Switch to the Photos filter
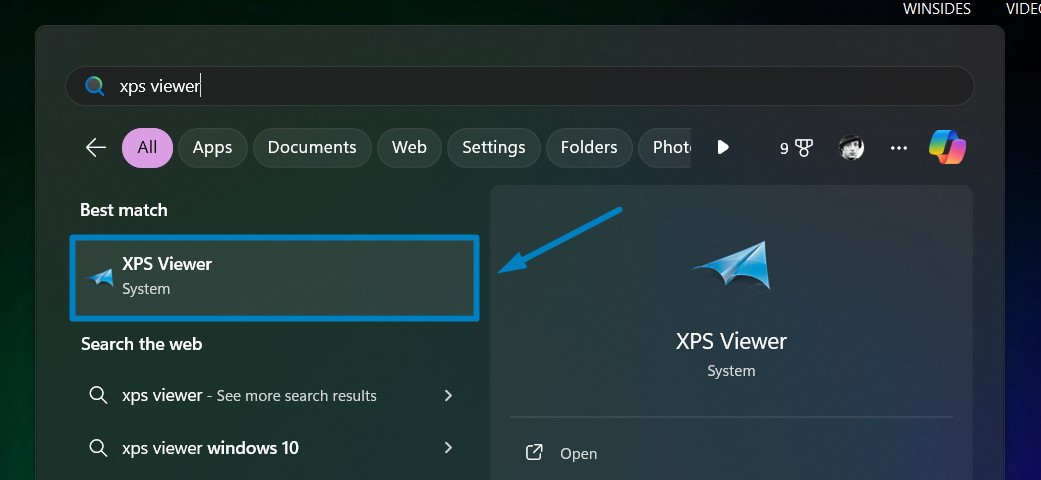The image size is (1041, 480). [x=665, y=147]
